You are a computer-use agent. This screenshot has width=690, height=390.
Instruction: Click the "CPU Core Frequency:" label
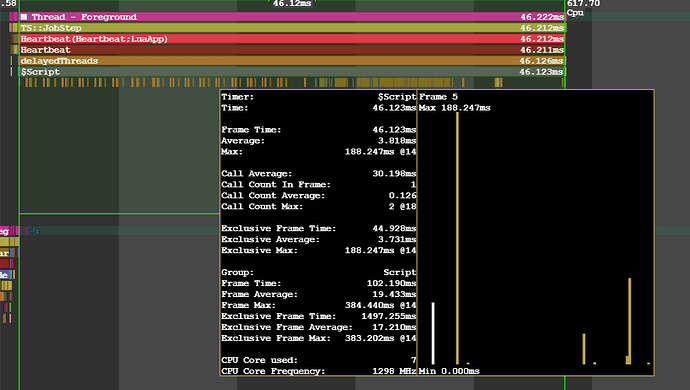click(x=273, y=372)
